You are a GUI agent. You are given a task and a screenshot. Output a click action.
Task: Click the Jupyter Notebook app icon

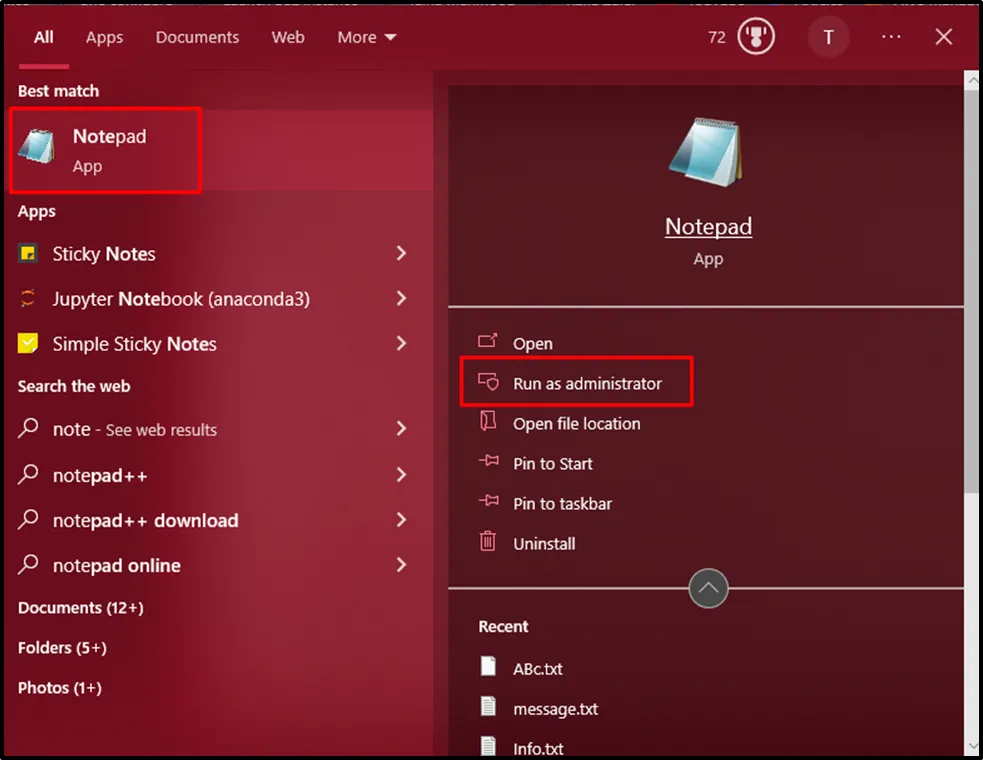[29, 299]
